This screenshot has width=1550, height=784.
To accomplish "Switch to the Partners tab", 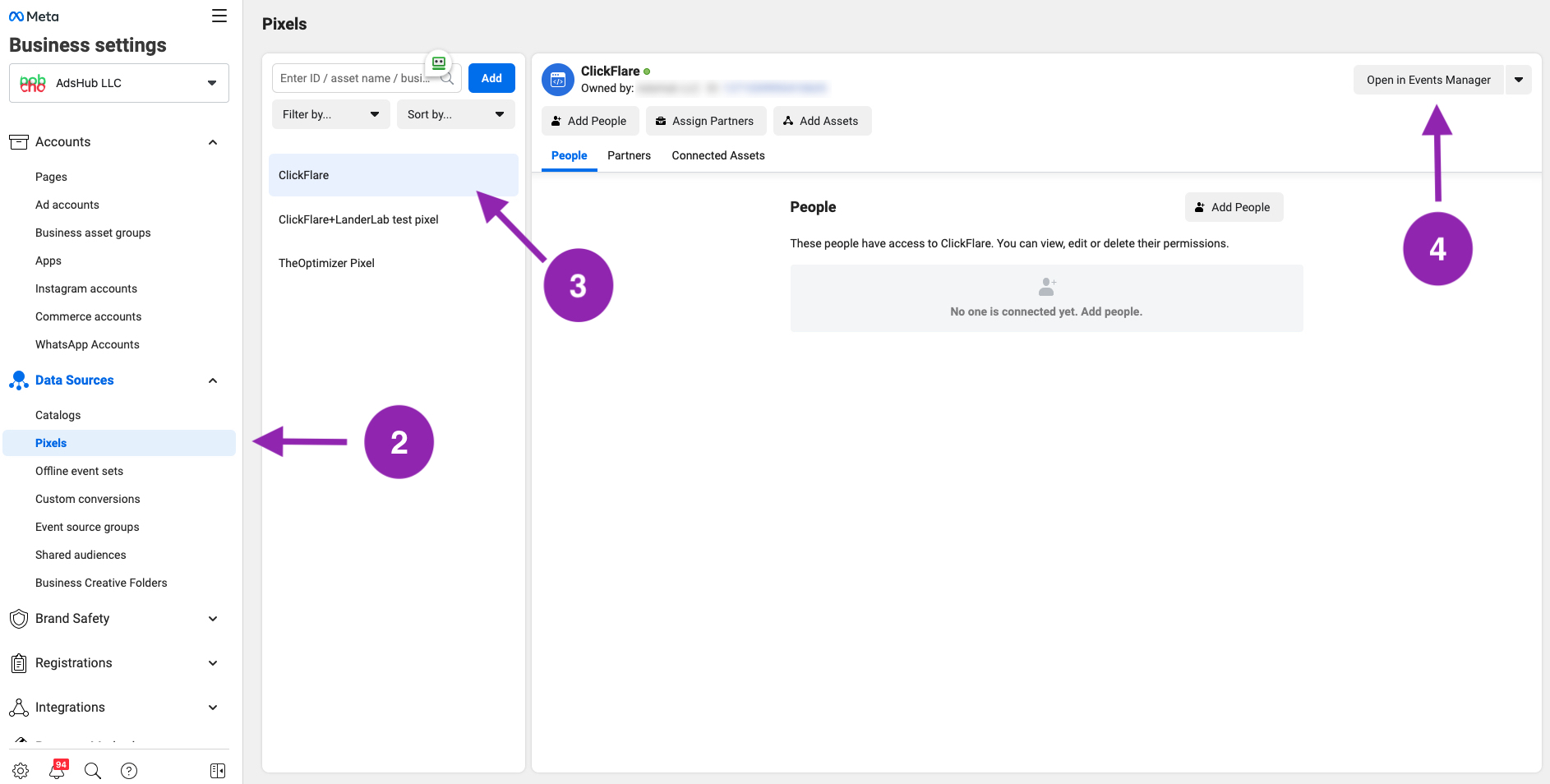I will point(630,155).
